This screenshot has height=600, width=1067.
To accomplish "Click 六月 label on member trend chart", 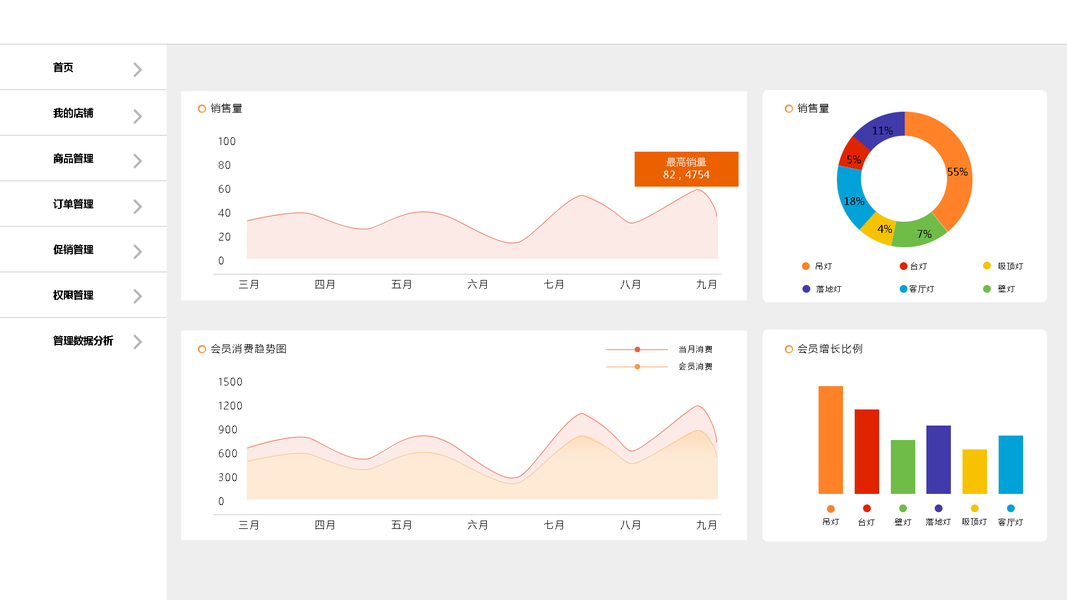I will pyautogui.click(x=478, y=525).
